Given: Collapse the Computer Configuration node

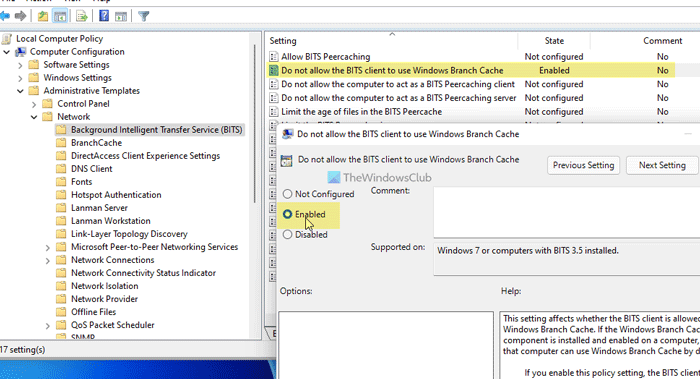Looking at the screenshot, I should coord(7,52).
